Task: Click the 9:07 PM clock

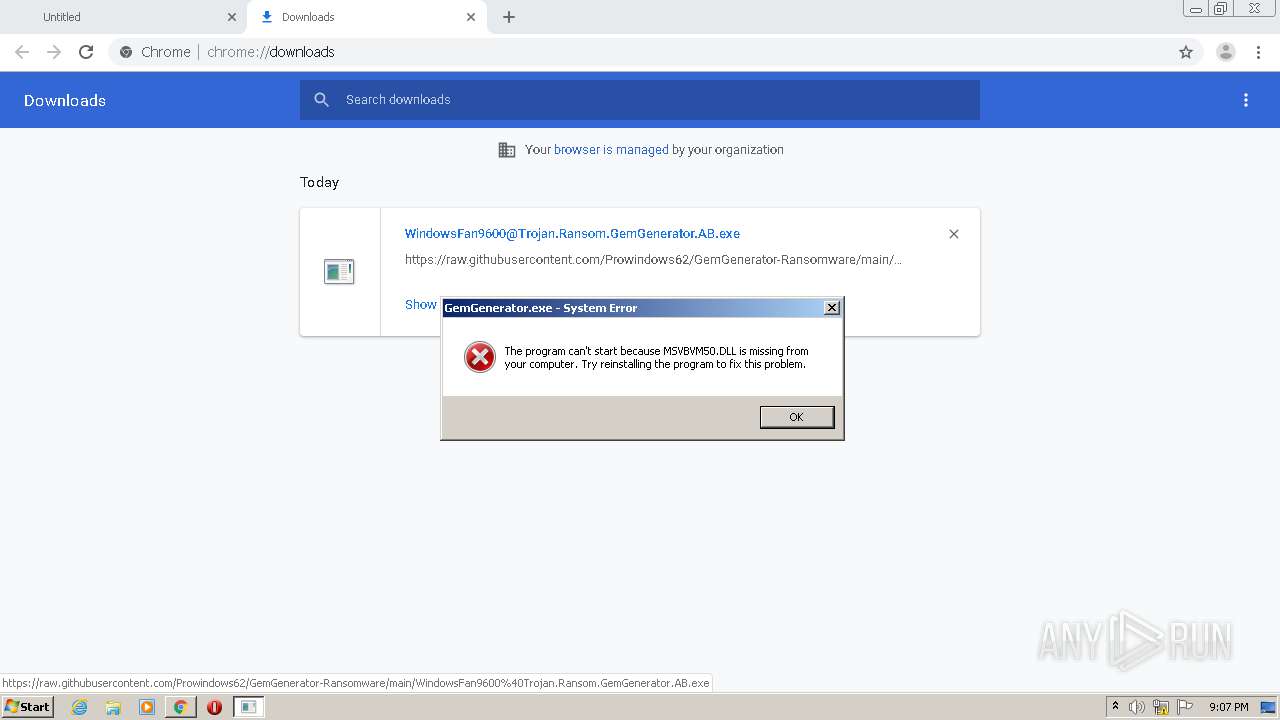Action: 1228,707
